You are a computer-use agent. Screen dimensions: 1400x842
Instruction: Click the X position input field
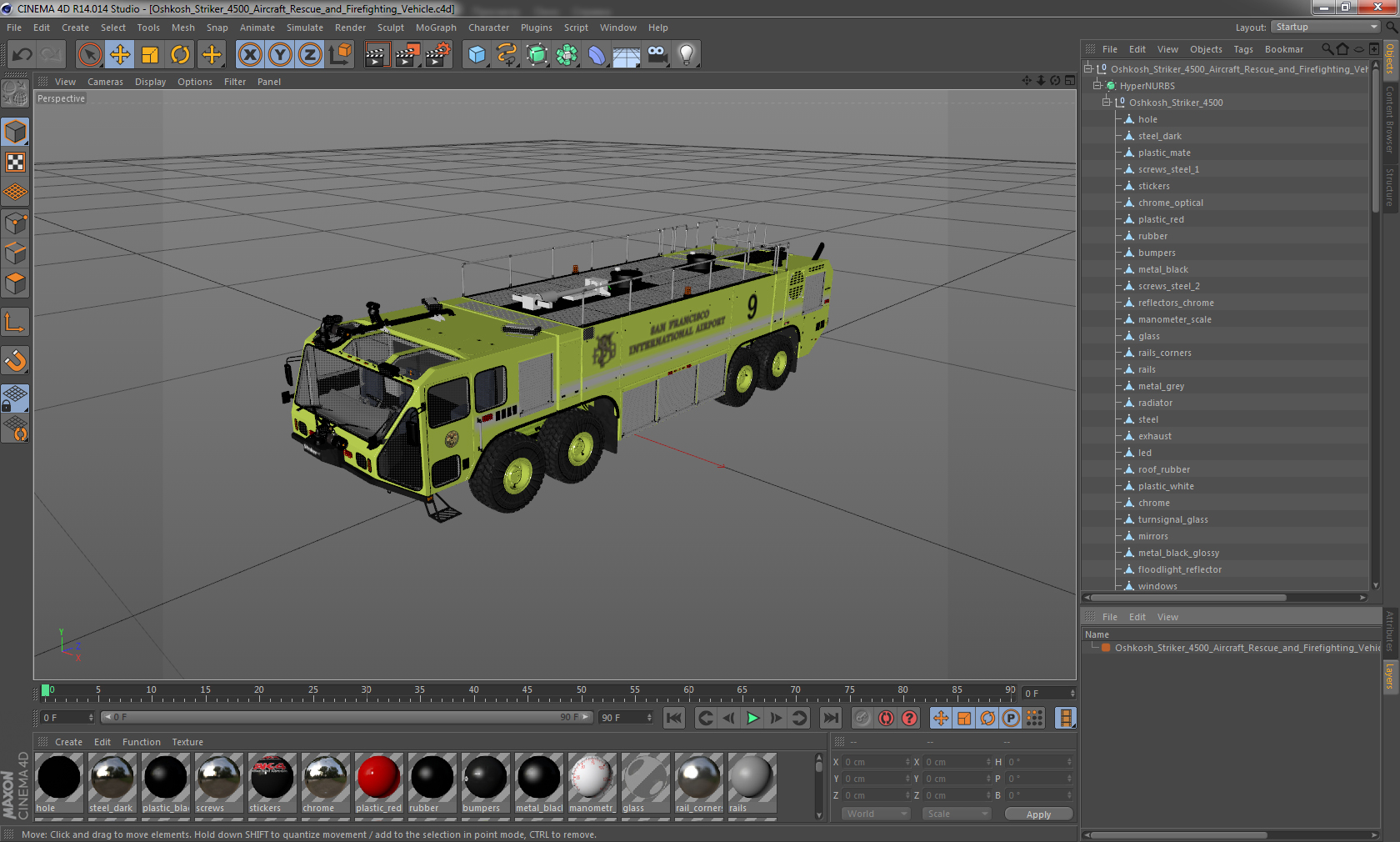pos(877,762)
